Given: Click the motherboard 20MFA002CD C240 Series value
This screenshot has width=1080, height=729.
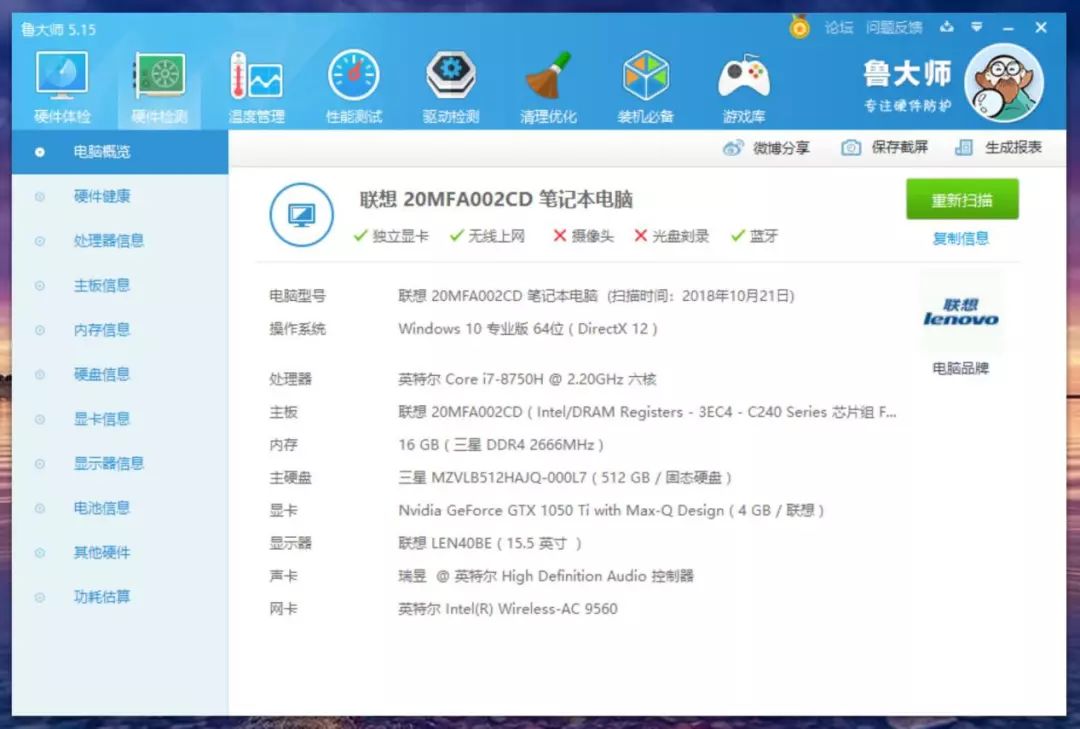Looking at the screenshot, I should [x=647, y=412].
